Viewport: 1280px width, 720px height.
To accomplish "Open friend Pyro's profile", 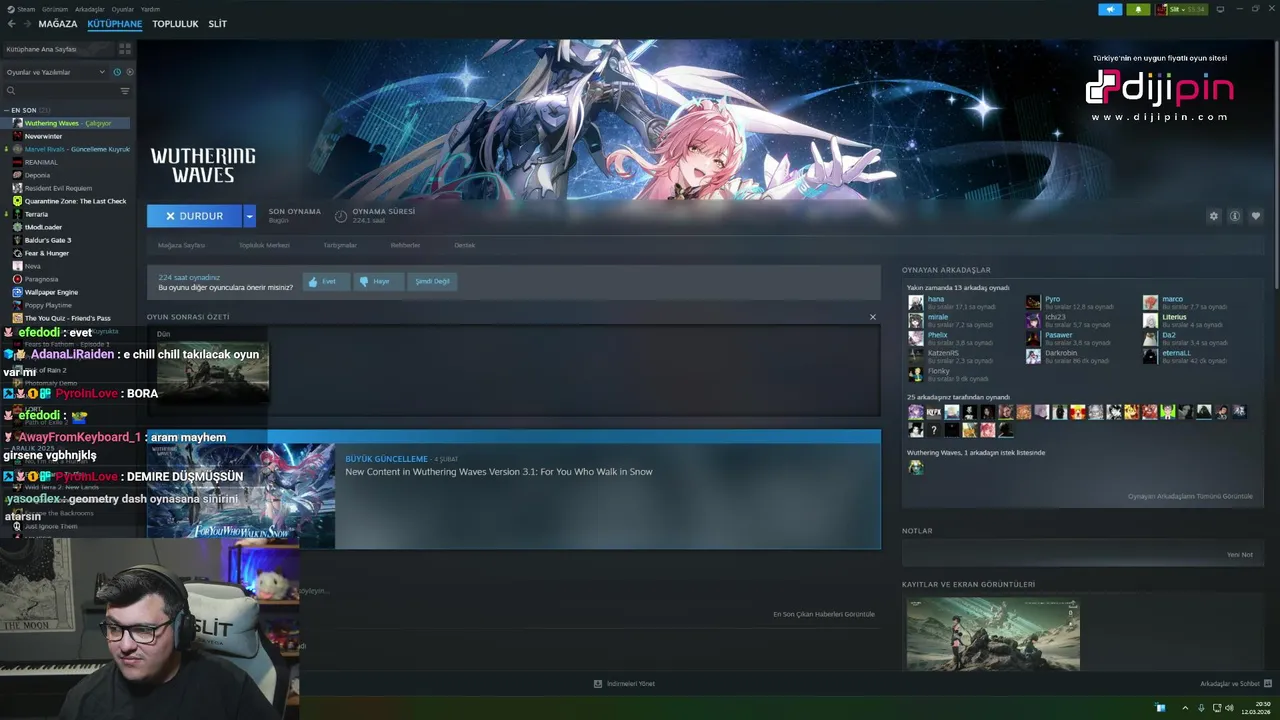I will pyautogui.click(x=1052, y=299).
